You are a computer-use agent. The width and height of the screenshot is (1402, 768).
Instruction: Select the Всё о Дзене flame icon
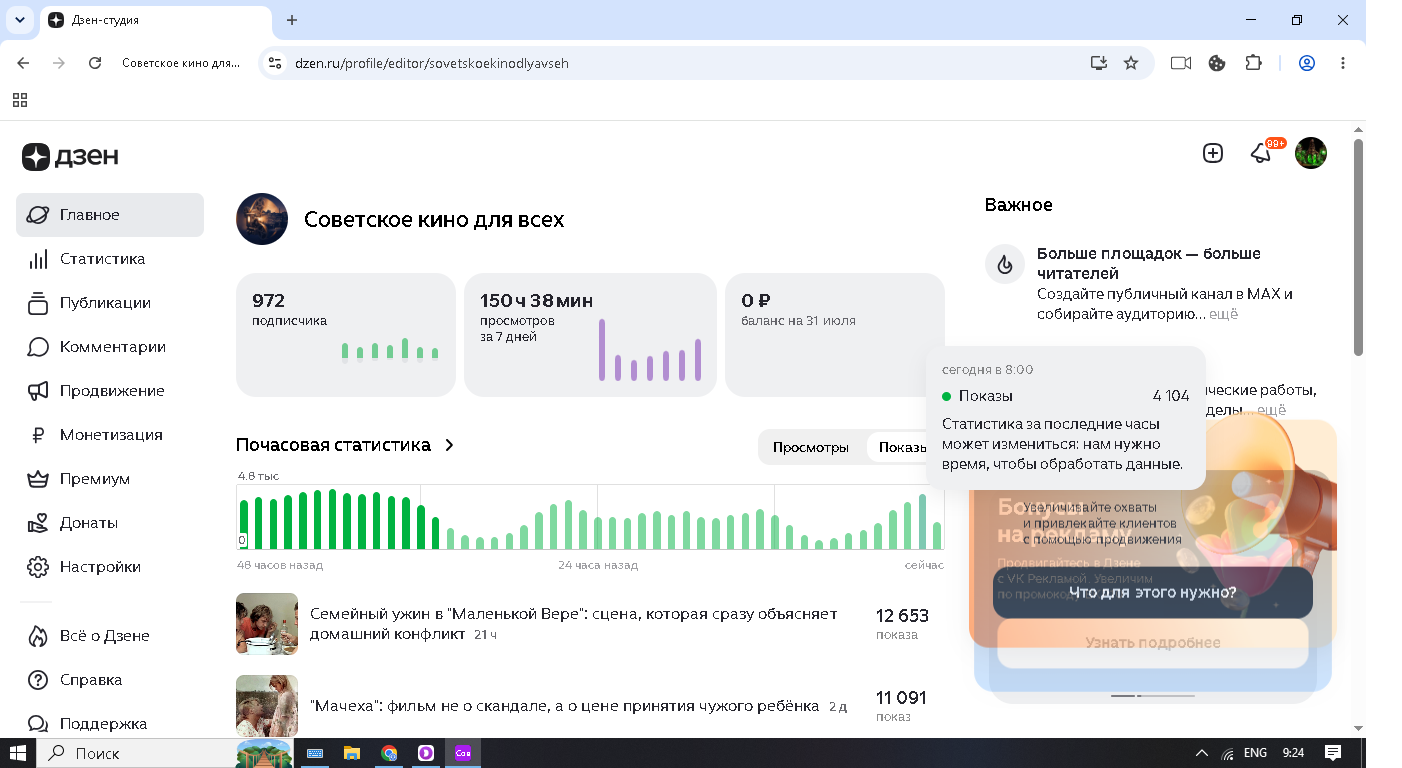(38, 636)
